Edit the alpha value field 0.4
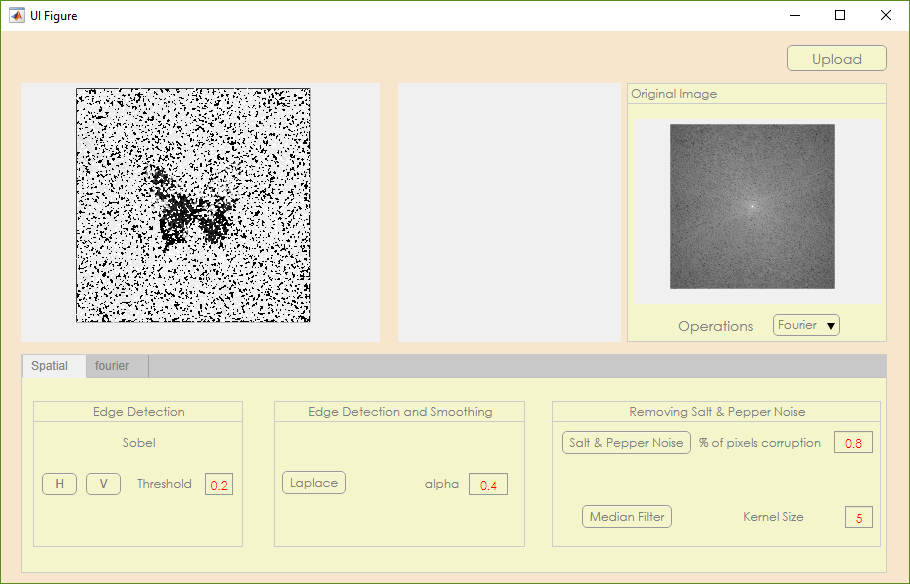This screenshot has height=584, width=910. tap(488, 485)
